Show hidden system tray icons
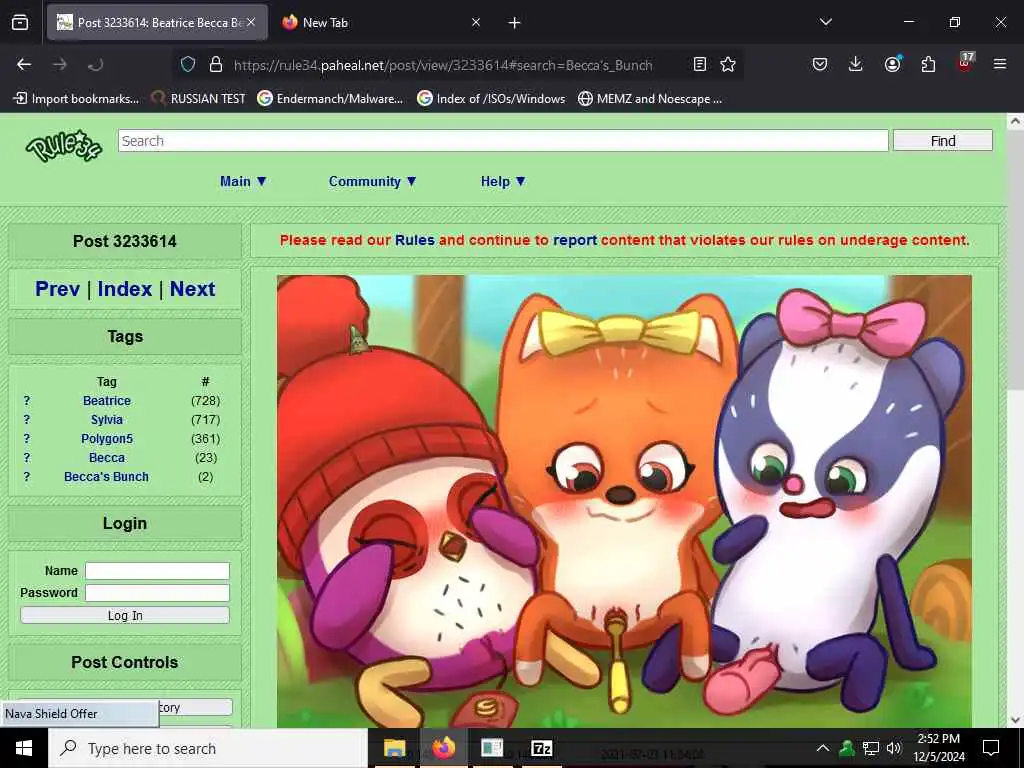 (x=823, y=748)
